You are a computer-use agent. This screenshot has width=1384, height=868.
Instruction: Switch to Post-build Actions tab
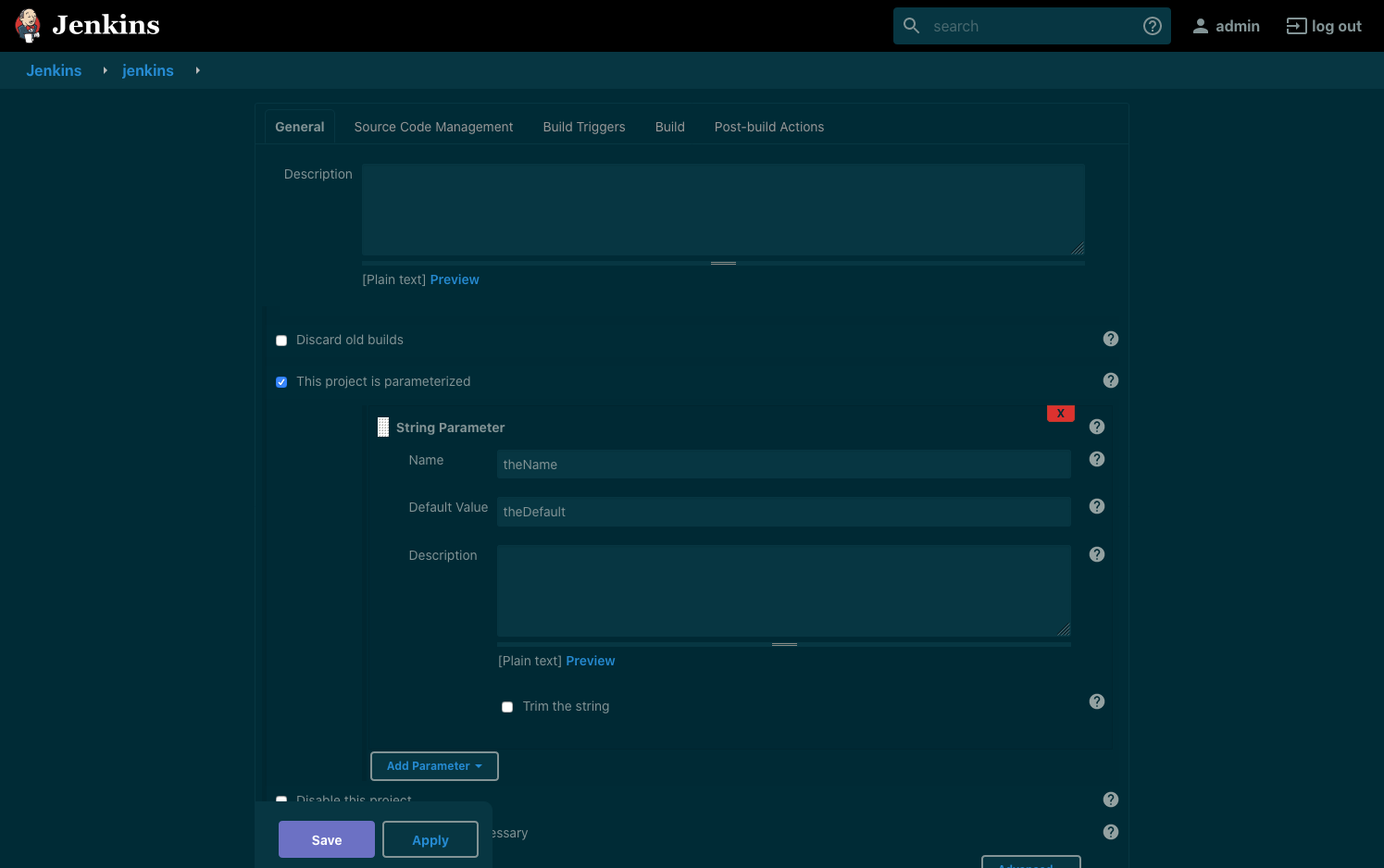point(769,127)
